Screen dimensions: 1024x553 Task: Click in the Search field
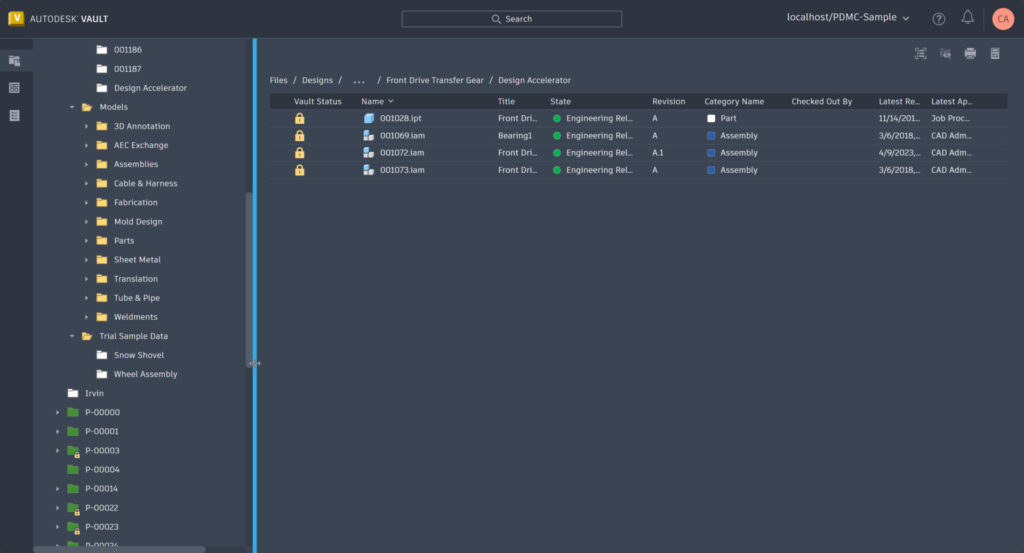click(x=512, y=19)
